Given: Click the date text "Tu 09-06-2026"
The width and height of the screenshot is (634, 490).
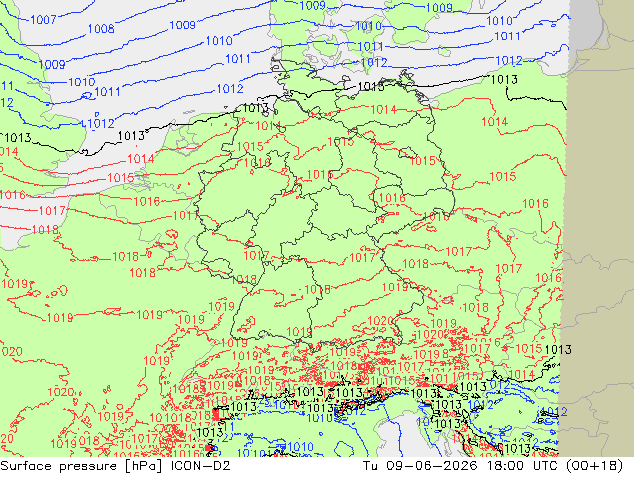Looking at the screenshot, I should (x=420, y=466).
